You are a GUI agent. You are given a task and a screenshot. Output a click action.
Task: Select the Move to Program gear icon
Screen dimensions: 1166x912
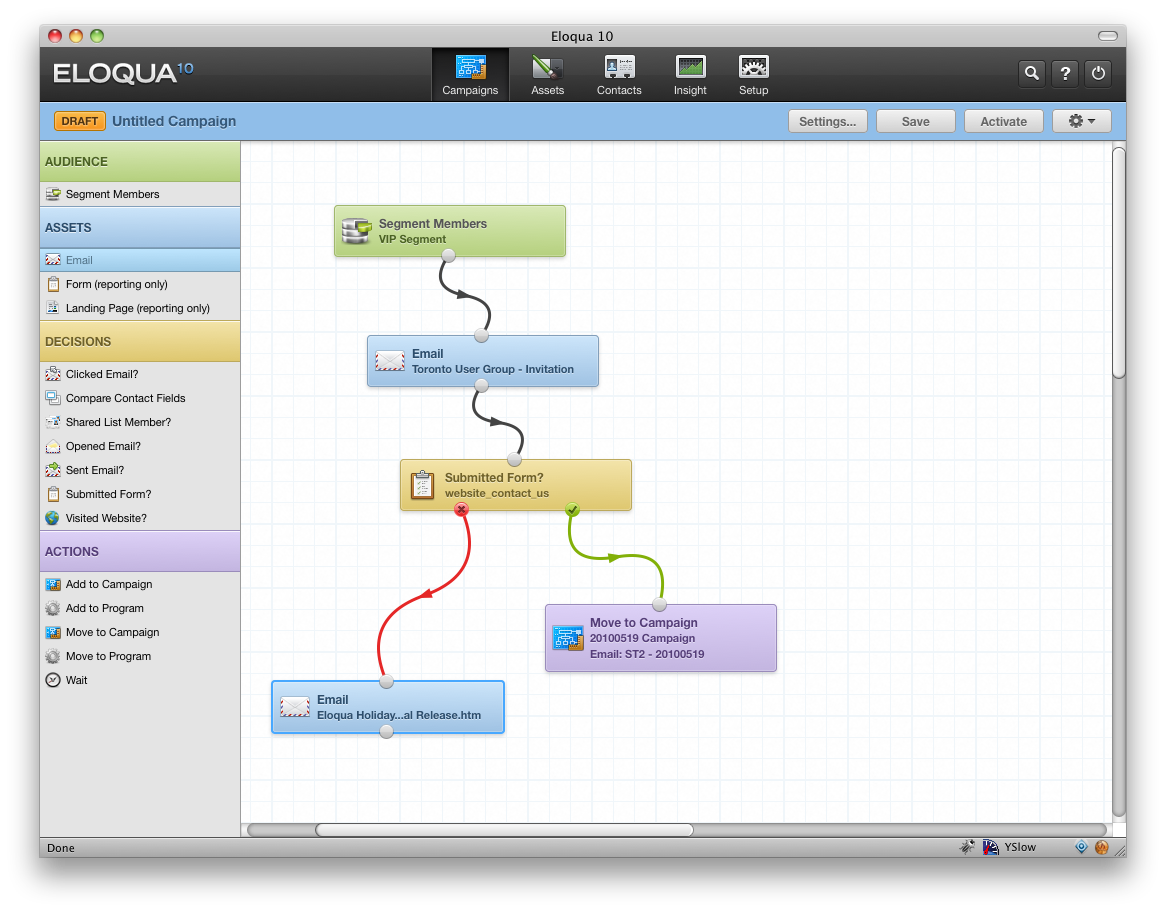pos(52,656)
